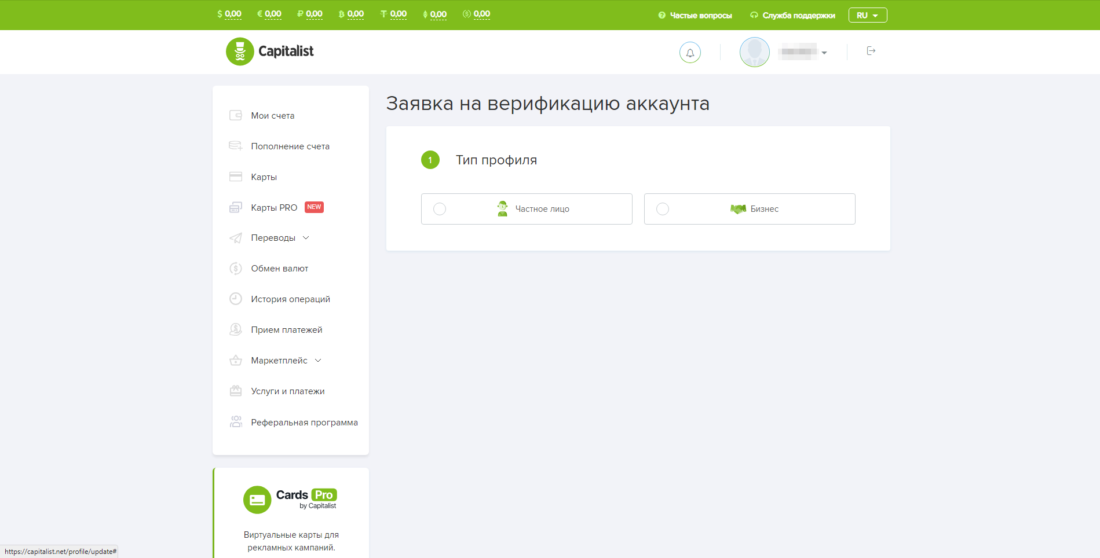Screen dimensions: 1100x558
Task: Click the wallet icon beside Мои счета
Action: tap(236, 116)
